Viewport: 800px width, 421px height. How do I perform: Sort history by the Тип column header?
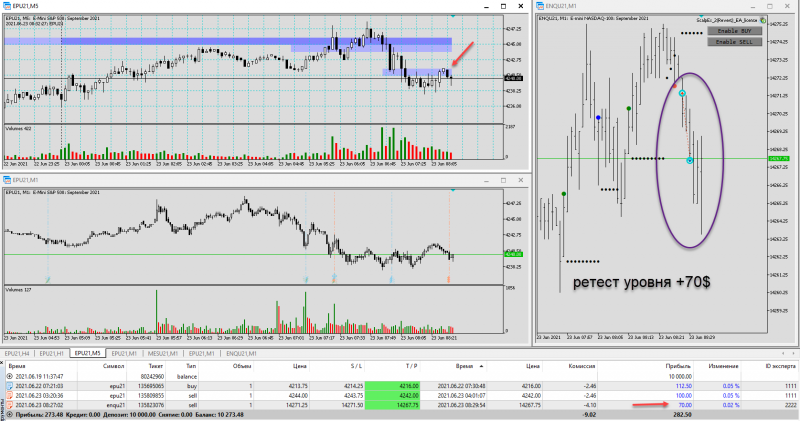pyautogui.click(x=191, y=366)
